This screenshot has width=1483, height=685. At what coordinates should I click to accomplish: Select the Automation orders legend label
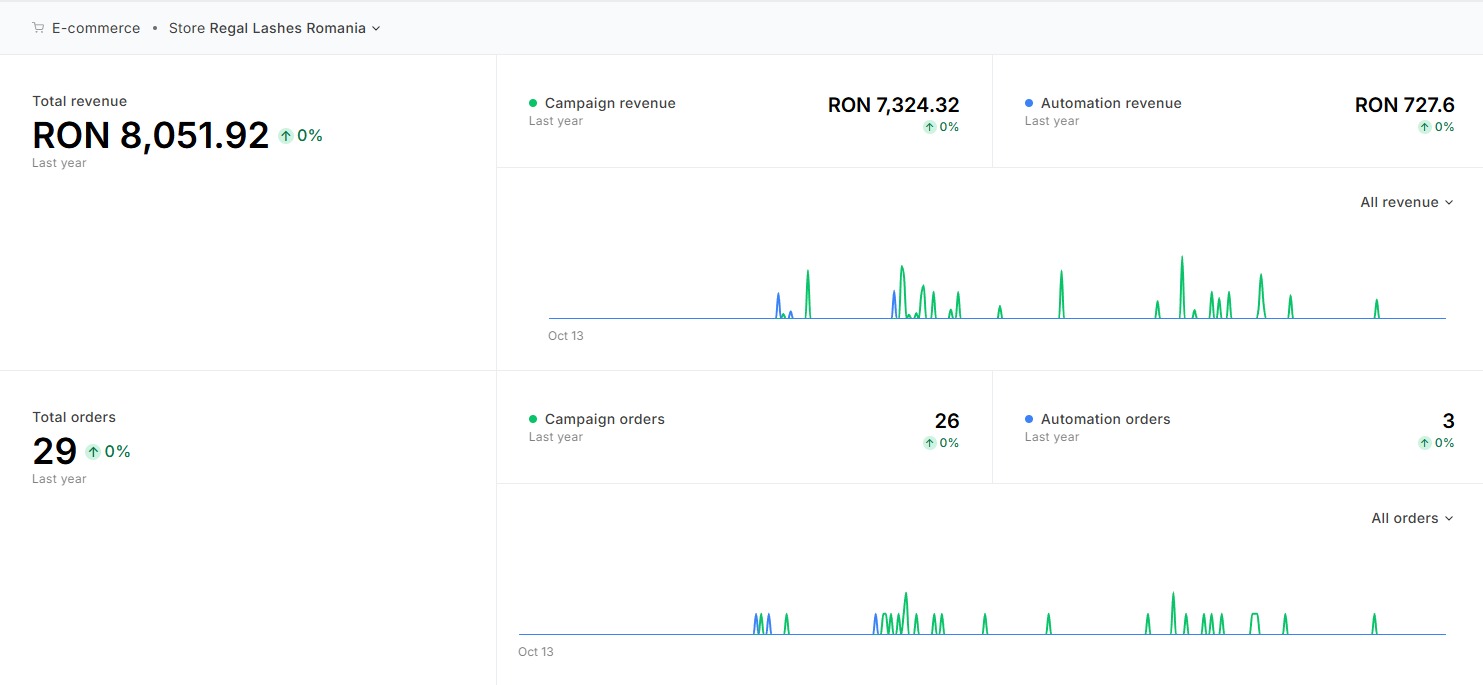pyautogui.click(x=1105, y=419)
